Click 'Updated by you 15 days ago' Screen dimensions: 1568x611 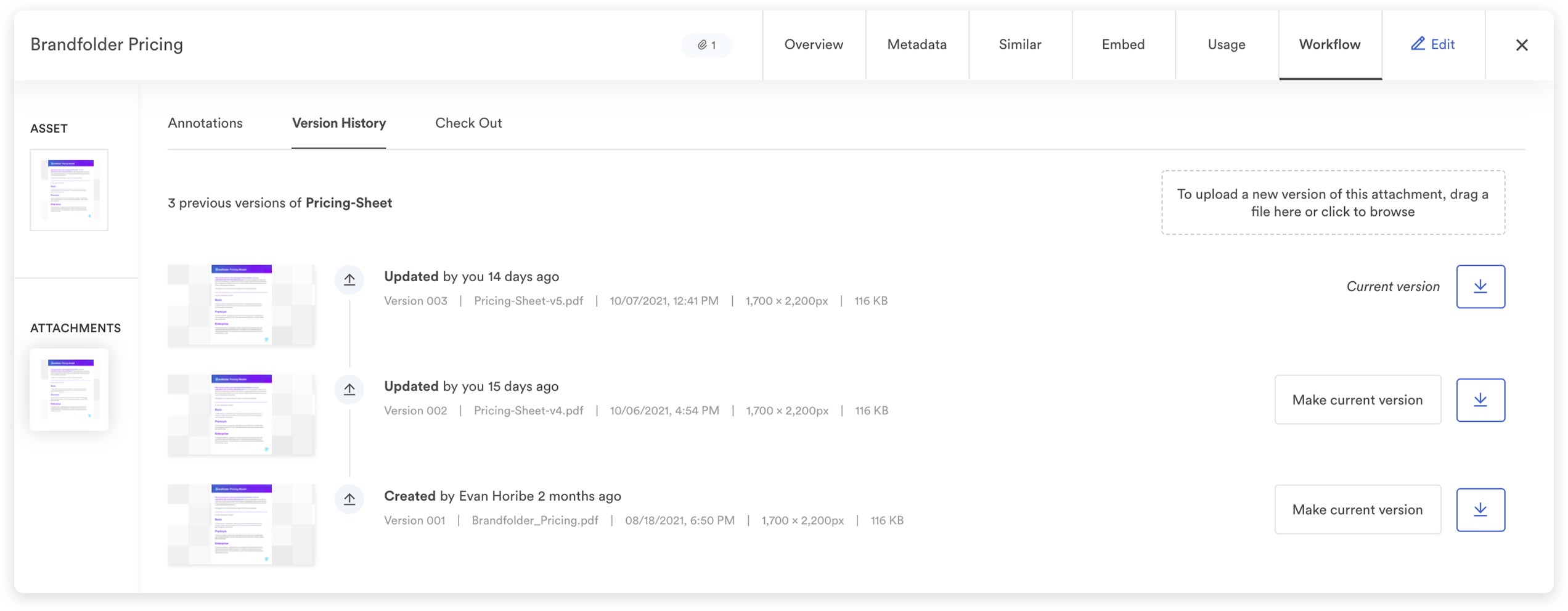472,387
